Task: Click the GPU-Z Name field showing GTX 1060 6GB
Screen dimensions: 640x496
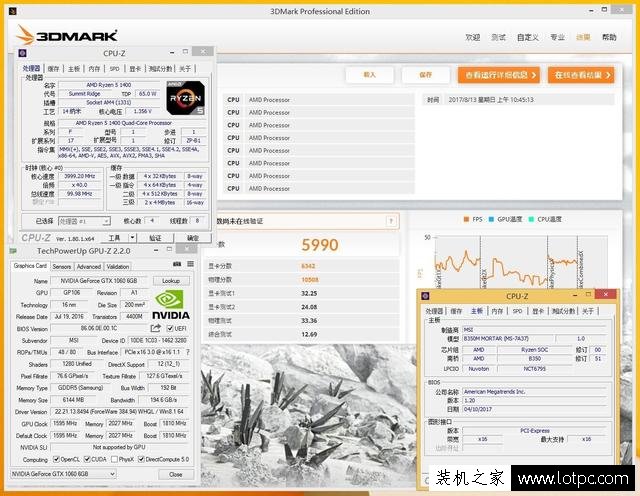Action: click(x=99, y=281)
